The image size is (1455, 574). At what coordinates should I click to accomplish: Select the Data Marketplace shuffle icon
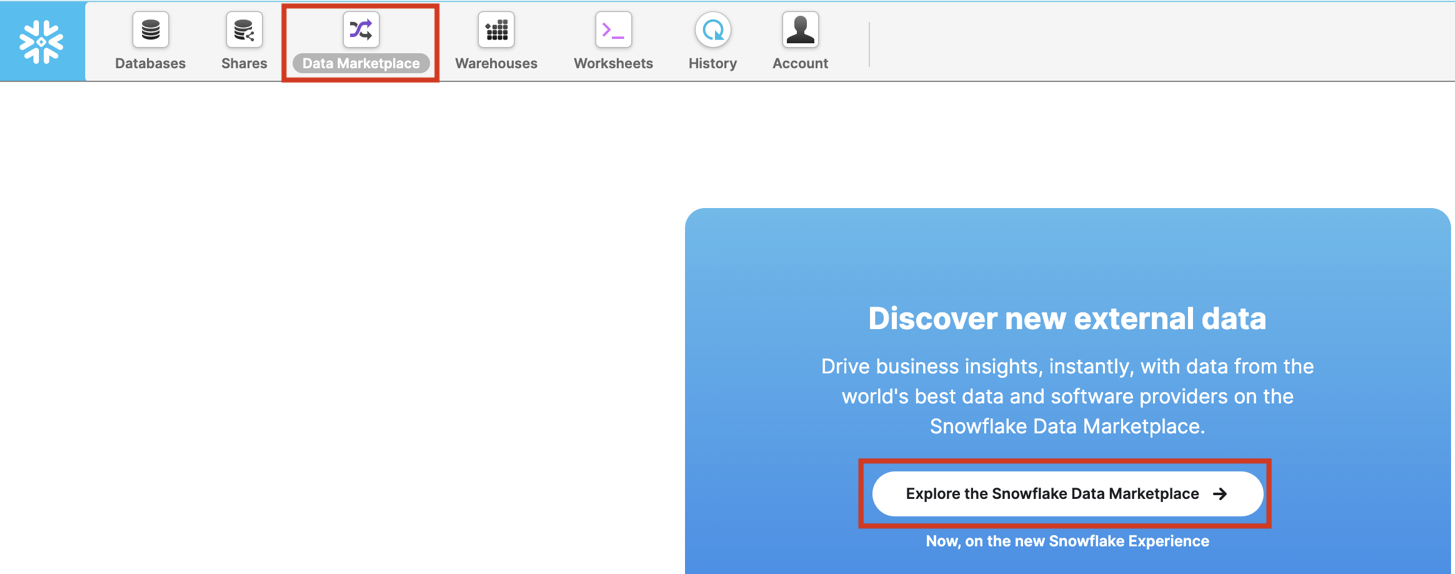361,30
